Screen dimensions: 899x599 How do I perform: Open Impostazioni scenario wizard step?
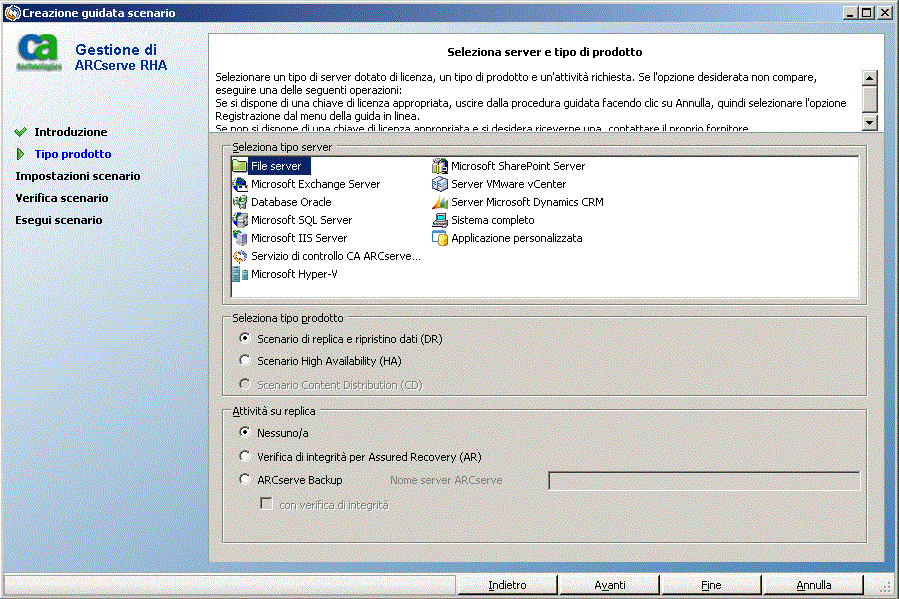[78, 176]
